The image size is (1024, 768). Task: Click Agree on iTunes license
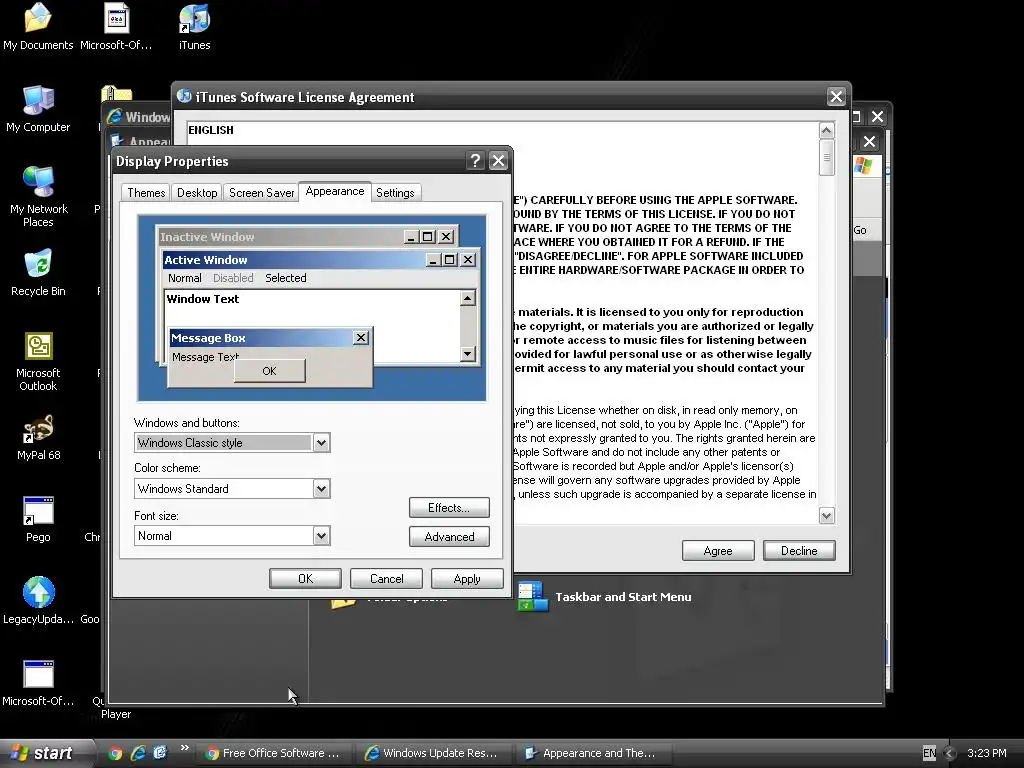point(718,551)
